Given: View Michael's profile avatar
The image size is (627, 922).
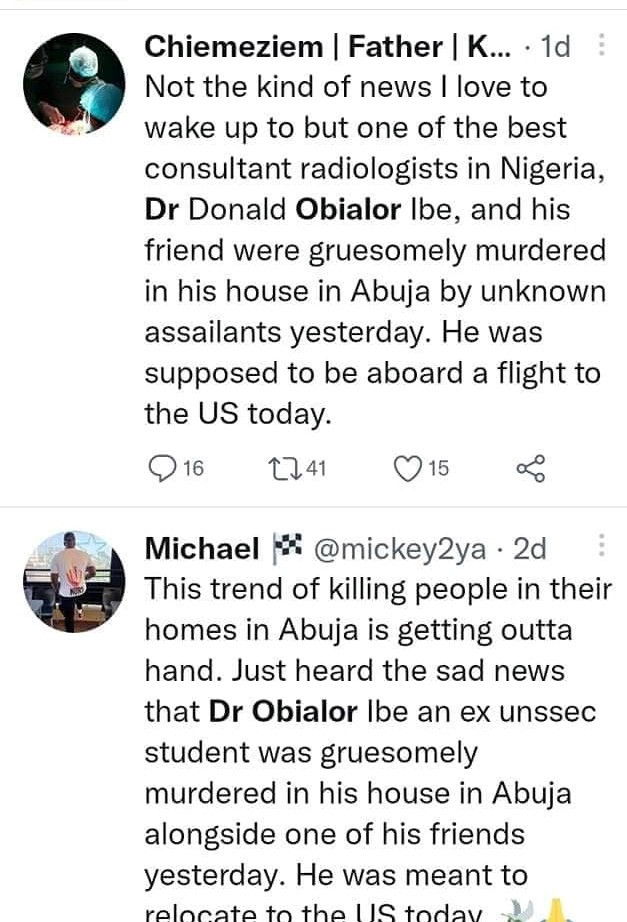Looking at the screenshot, I should [x=74, y=582].
